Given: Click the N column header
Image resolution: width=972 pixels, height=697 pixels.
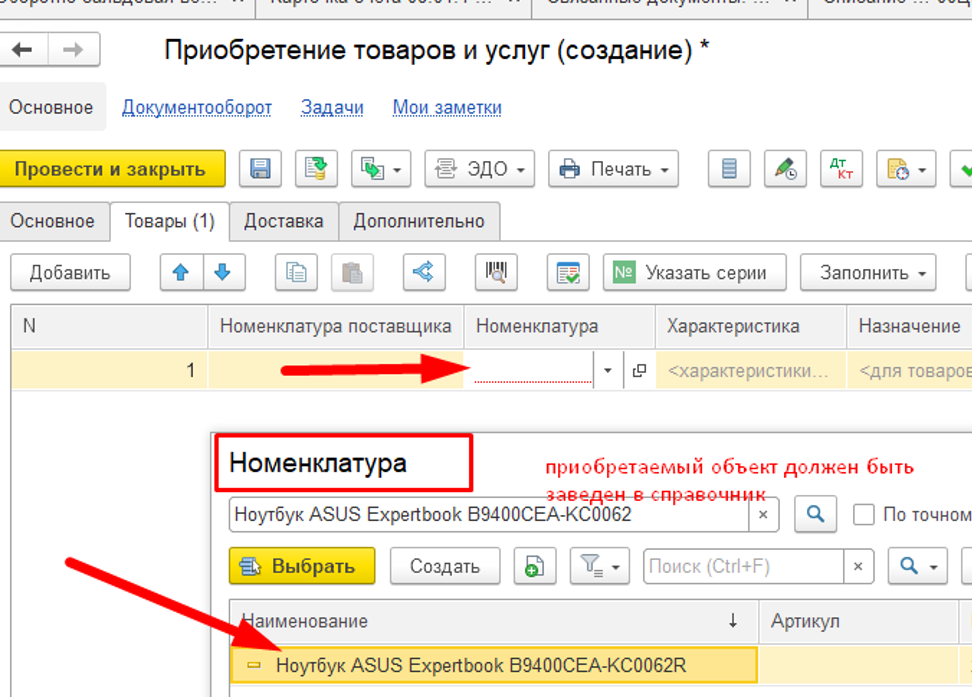Looking at the screenshot, I should click(x=109, y=326).
